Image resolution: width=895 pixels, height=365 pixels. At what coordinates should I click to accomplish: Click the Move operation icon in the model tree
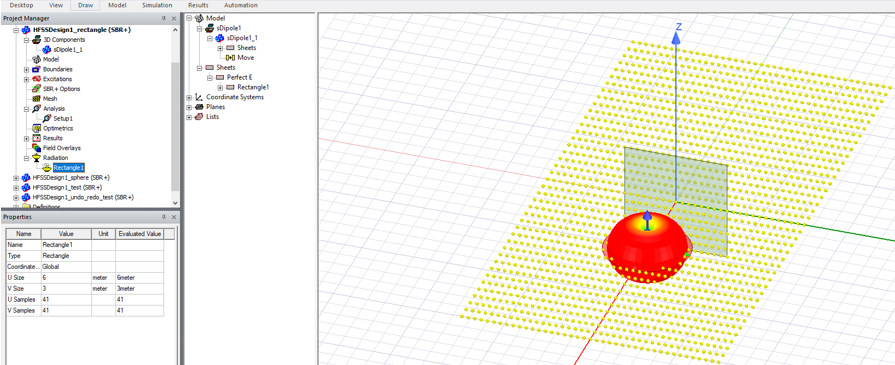(x=231, y=58)
